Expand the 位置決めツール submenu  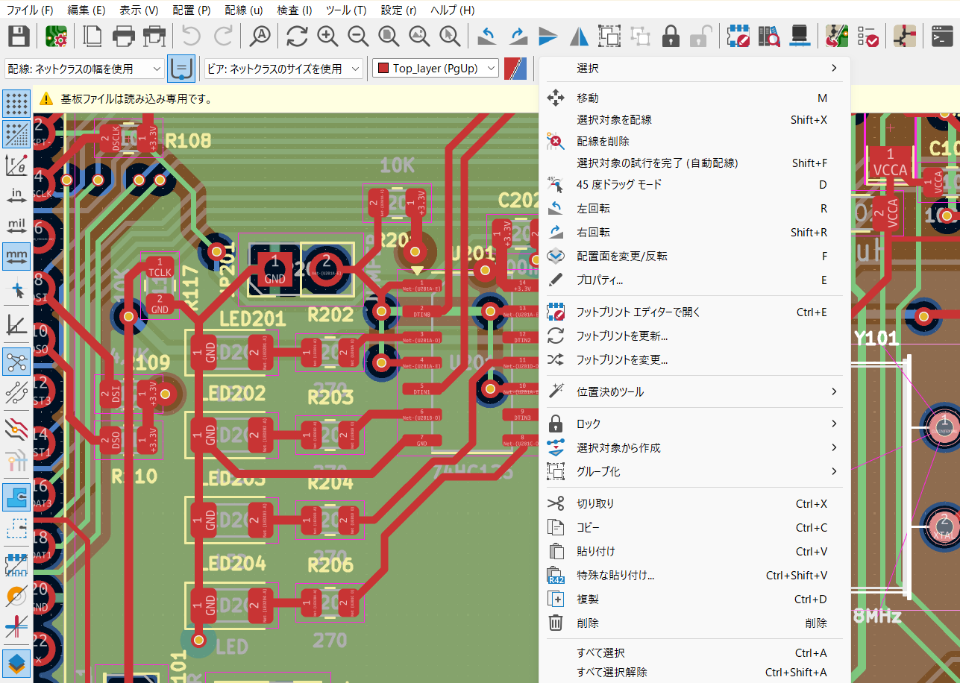694,392
